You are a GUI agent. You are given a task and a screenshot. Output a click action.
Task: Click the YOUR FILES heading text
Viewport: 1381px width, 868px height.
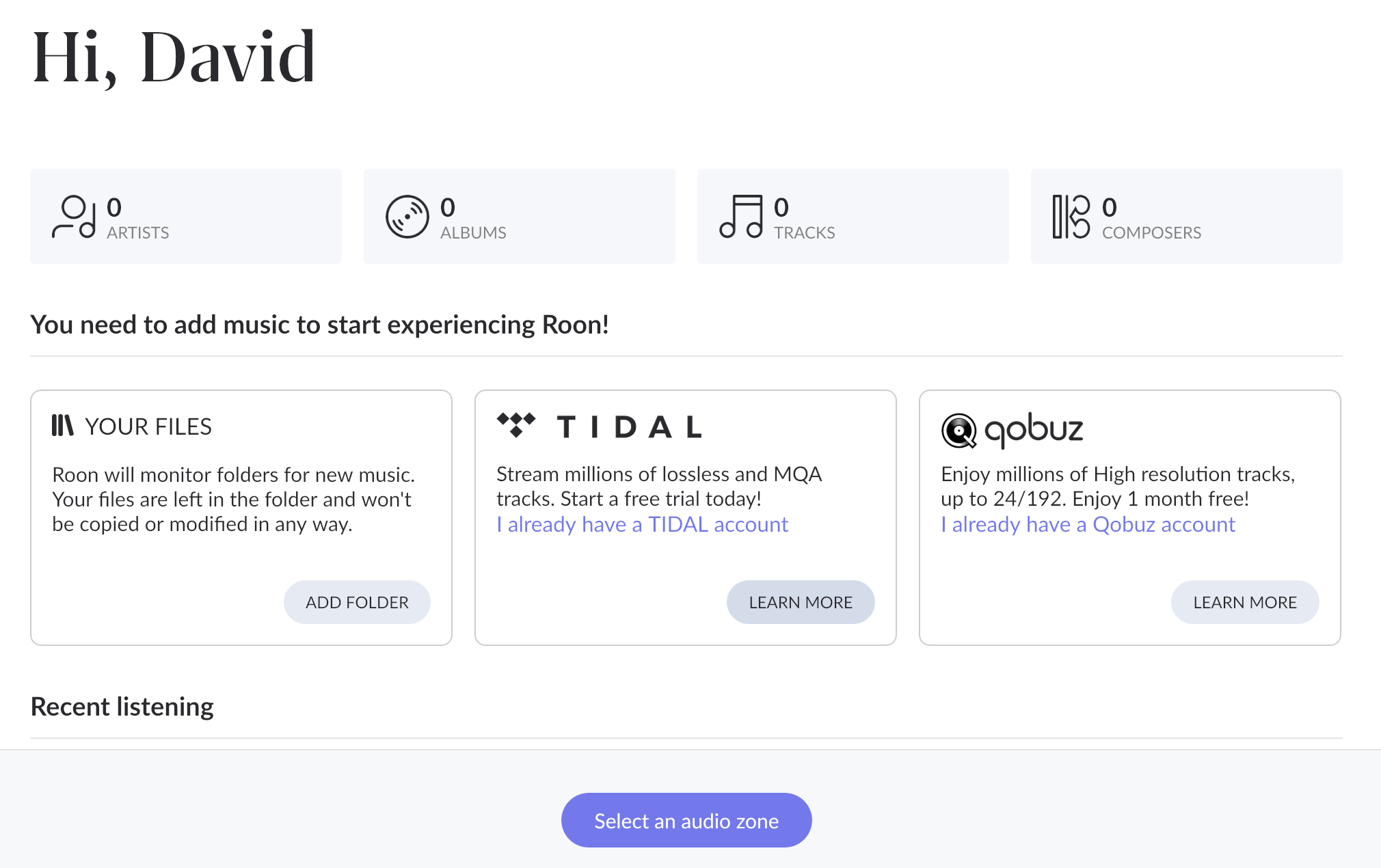click(148, 426)
